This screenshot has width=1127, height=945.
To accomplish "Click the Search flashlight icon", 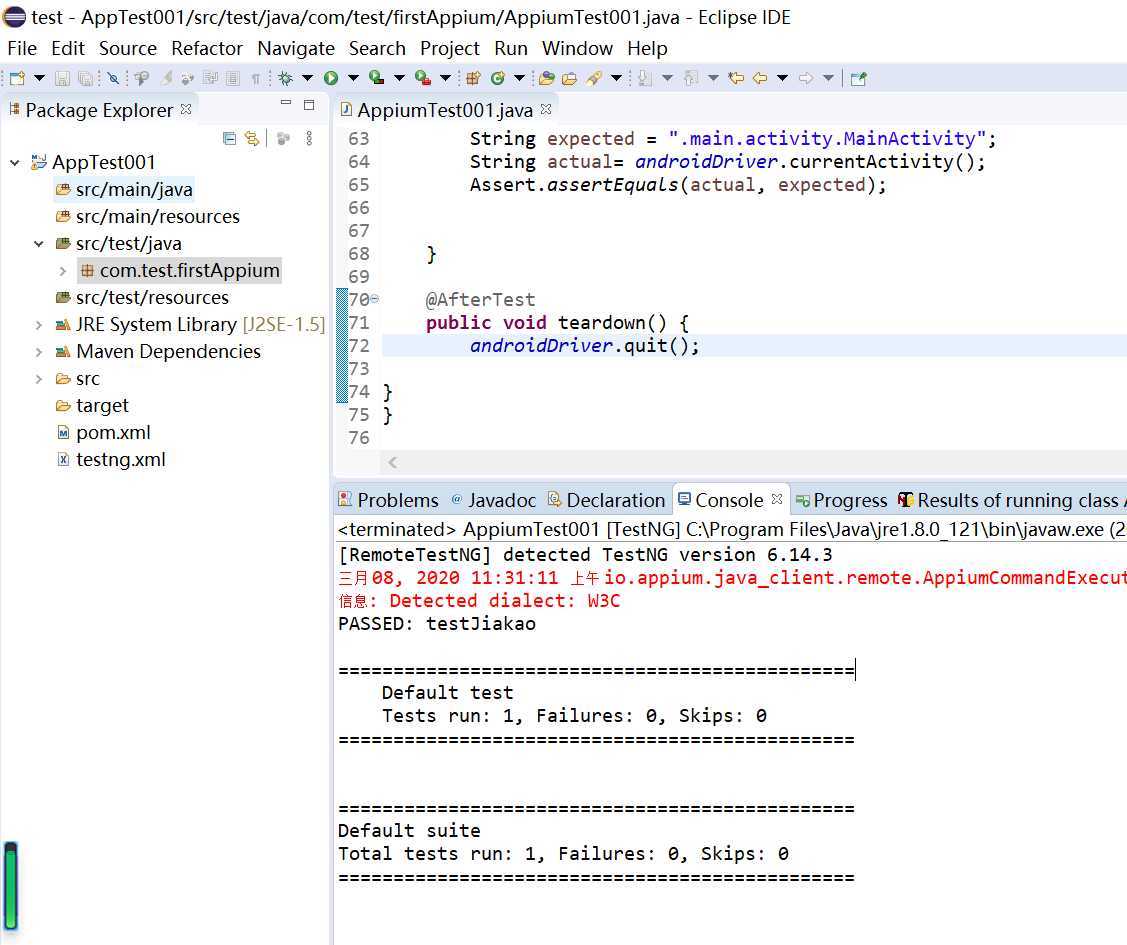I will (594, 78).
